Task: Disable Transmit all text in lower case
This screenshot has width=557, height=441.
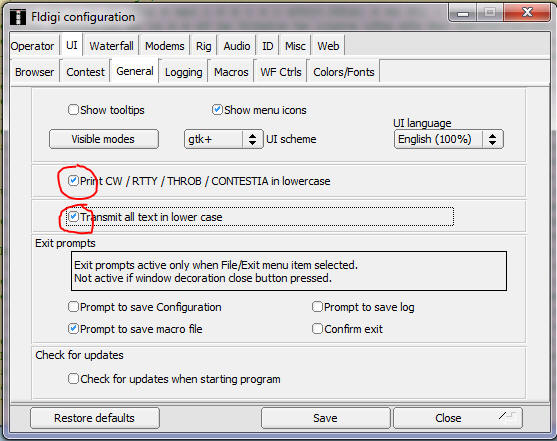Action: (73, 216)
